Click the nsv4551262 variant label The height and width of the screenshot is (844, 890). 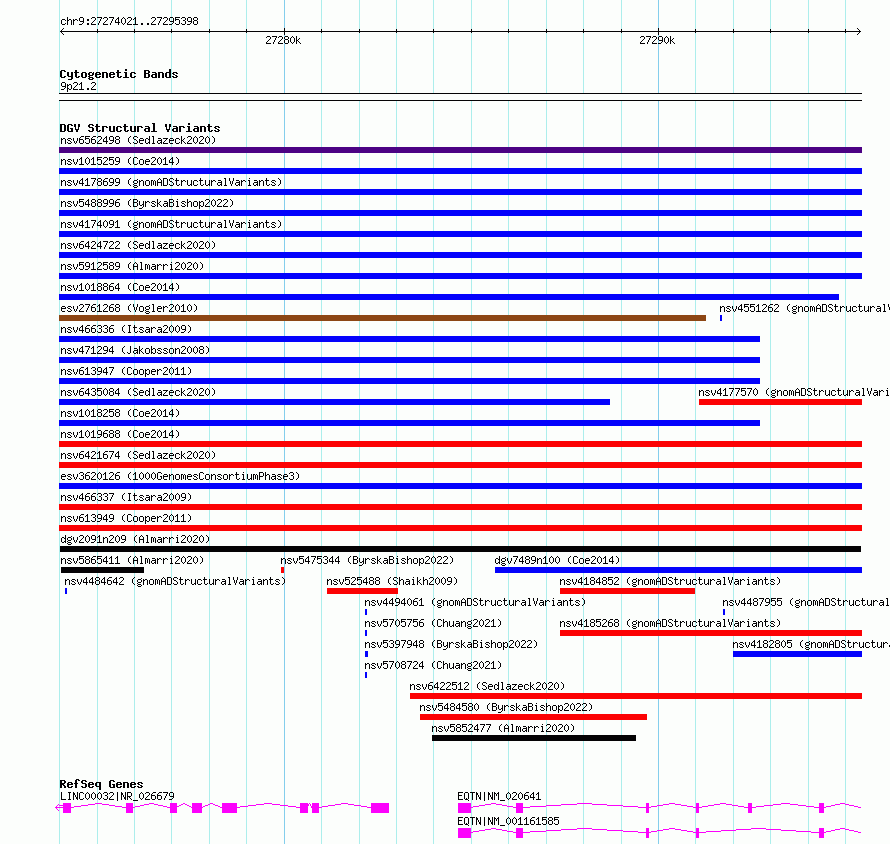(x=804, y=308)
